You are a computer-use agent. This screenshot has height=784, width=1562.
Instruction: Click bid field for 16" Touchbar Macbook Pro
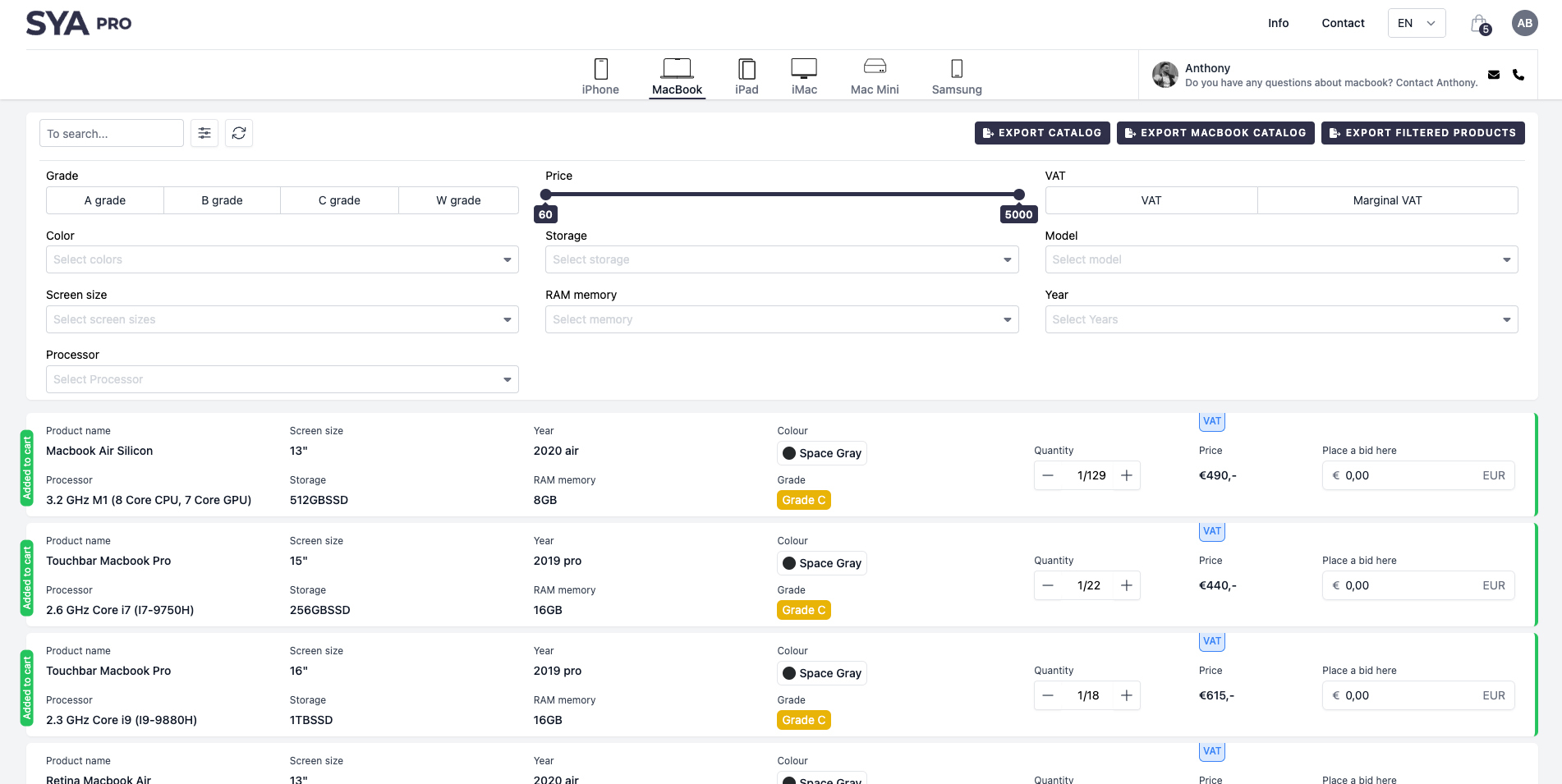click(1418, 695)
